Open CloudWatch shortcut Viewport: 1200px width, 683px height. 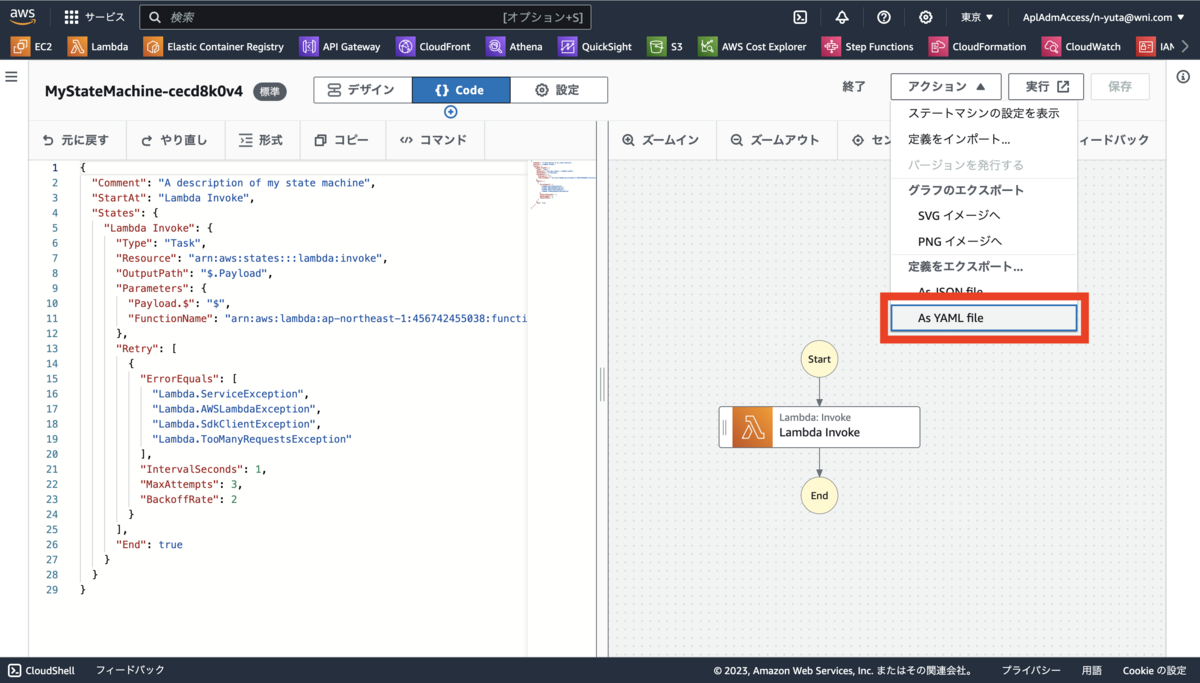1082,46
